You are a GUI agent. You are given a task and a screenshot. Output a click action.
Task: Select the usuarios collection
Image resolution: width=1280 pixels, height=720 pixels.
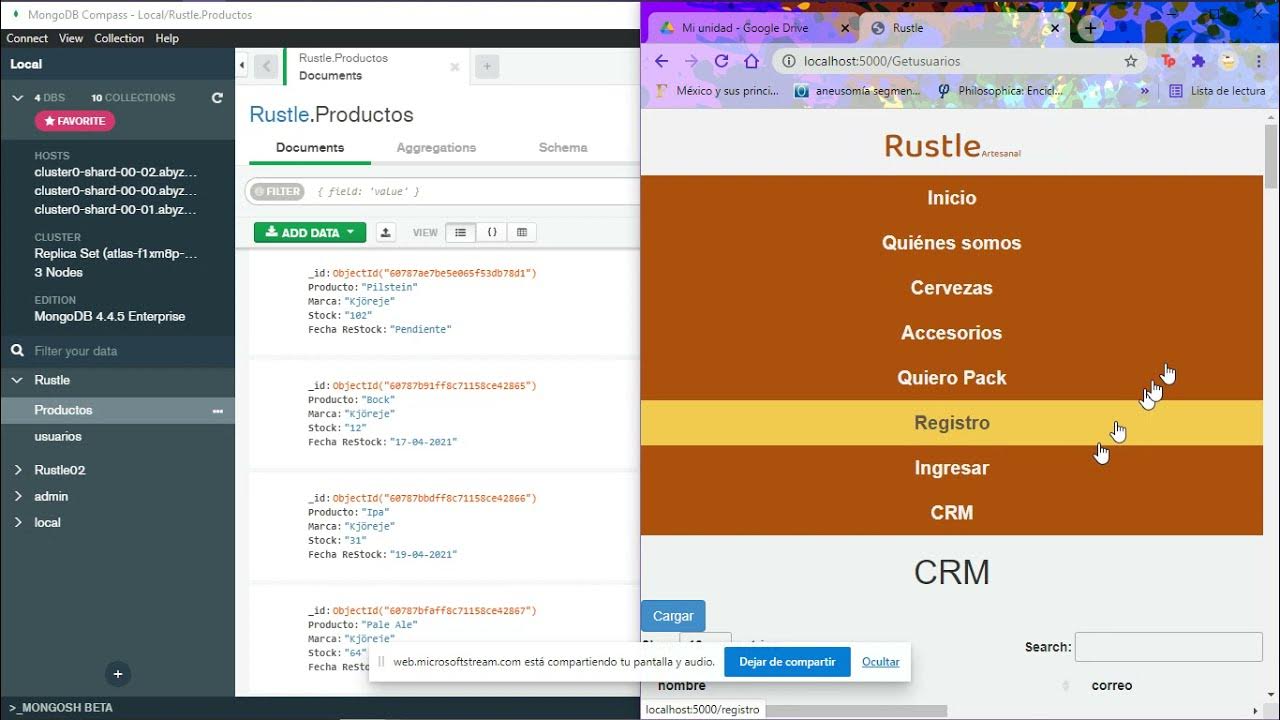[58, 436]
